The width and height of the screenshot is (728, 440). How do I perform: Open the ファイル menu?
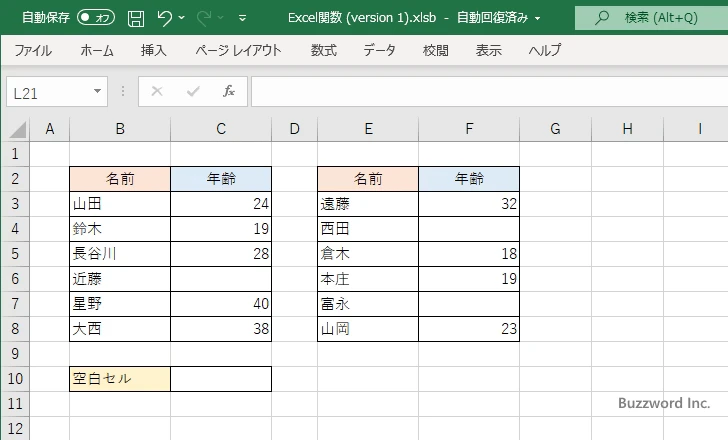(33, 50)
